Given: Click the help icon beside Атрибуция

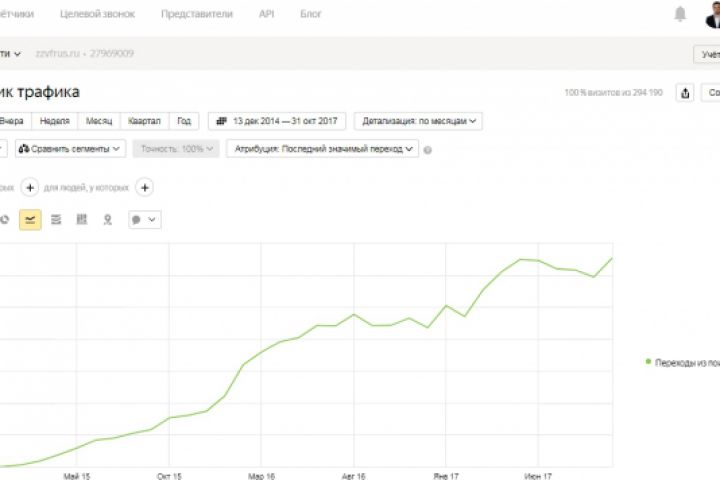Looking at the screenshot, I should 428,150.
